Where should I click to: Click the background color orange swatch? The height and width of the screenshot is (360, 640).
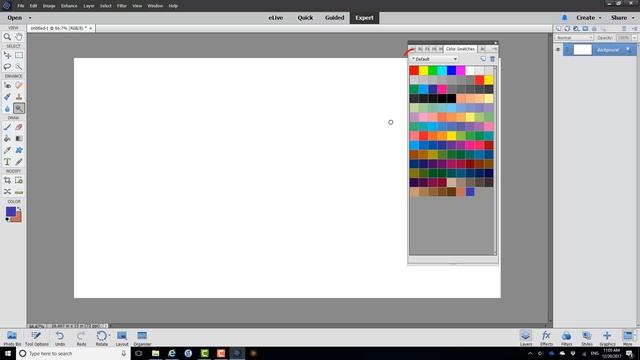(18, 218)
